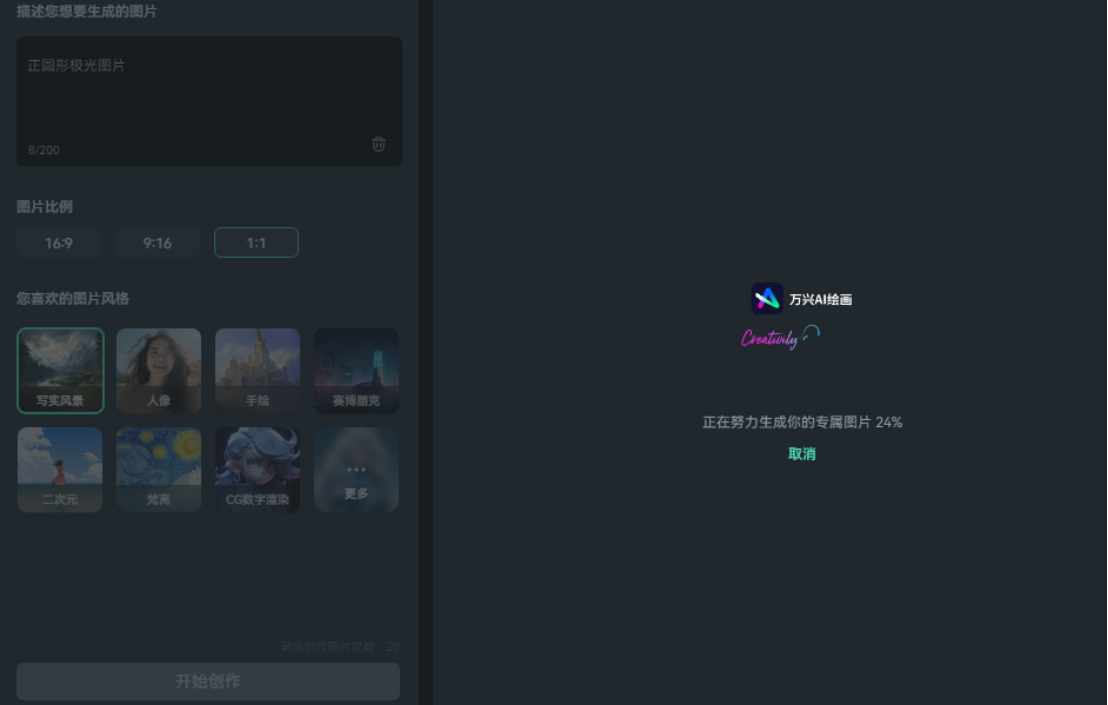Keep the 1:1 square ratio selected
1108x705 pixels.
[x=256, y=242]
